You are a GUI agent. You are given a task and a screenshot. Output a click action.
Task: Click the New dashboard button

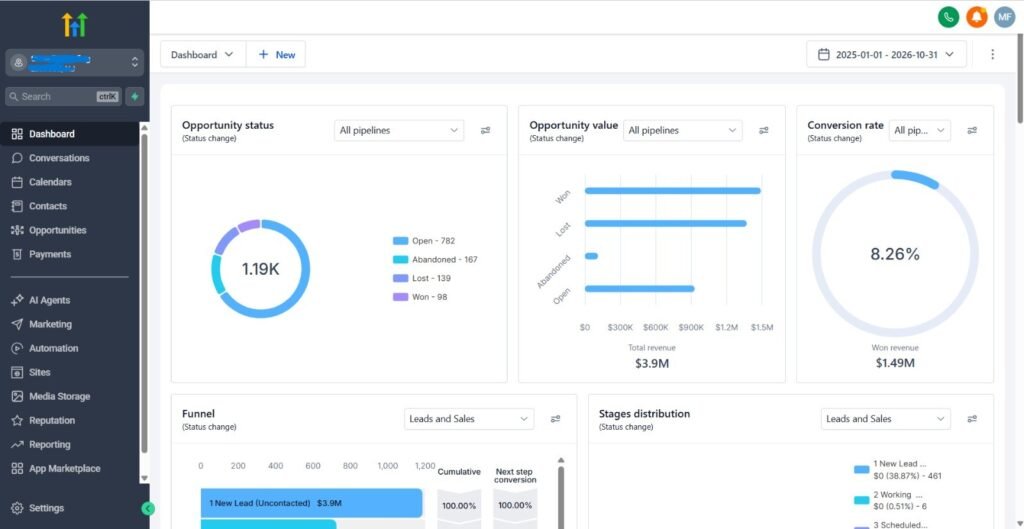276,54
